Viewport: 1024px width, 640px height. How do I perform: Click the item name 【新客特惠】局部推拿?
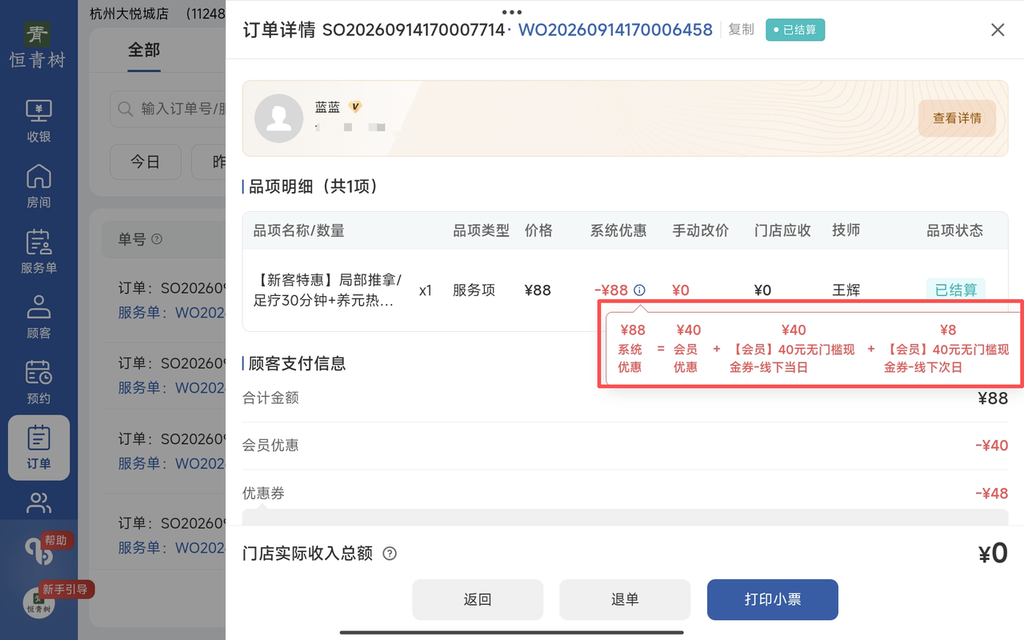coord(327,290)
